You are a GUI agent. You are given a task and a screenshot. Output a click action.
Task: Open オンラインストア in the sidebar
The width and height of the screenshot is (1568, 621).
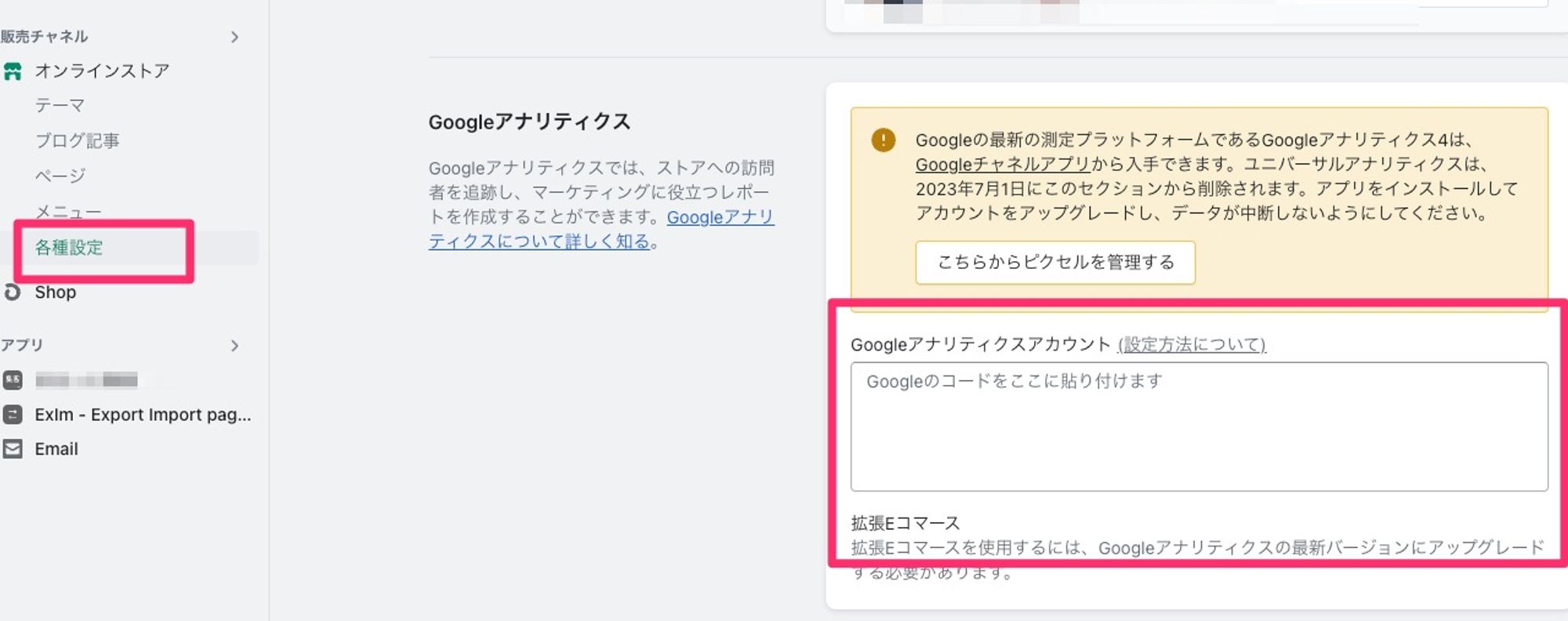coord(102,71)
